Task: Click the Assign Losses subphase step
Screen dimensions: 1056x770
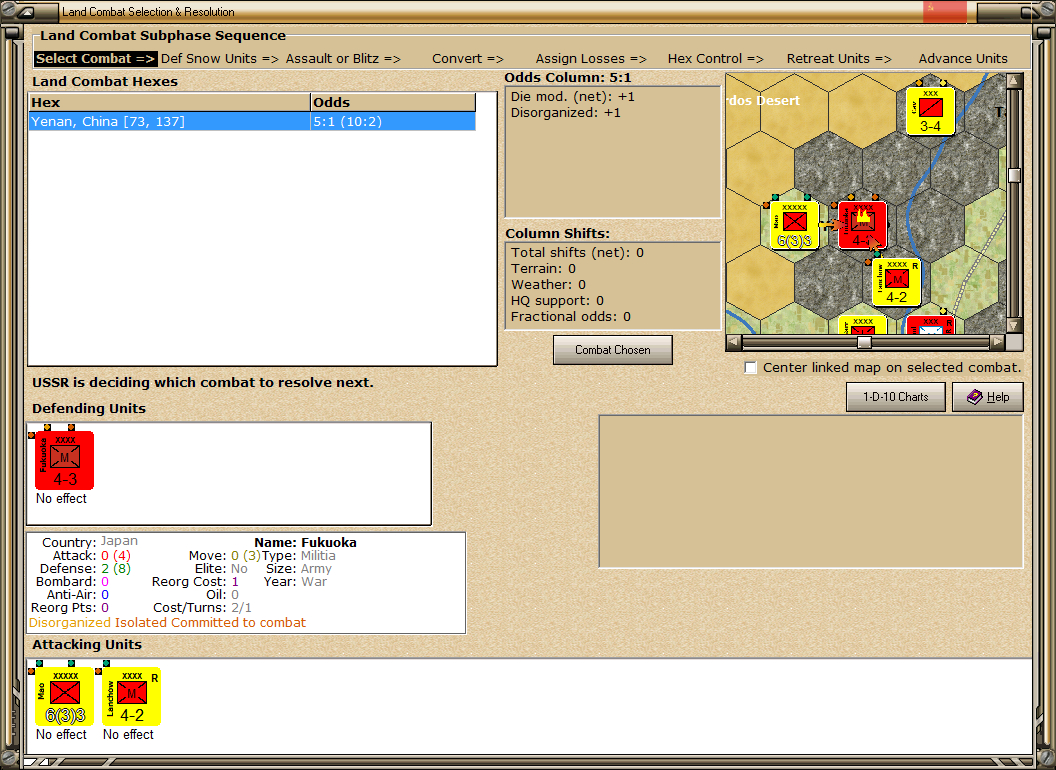Action: (591, 59)
